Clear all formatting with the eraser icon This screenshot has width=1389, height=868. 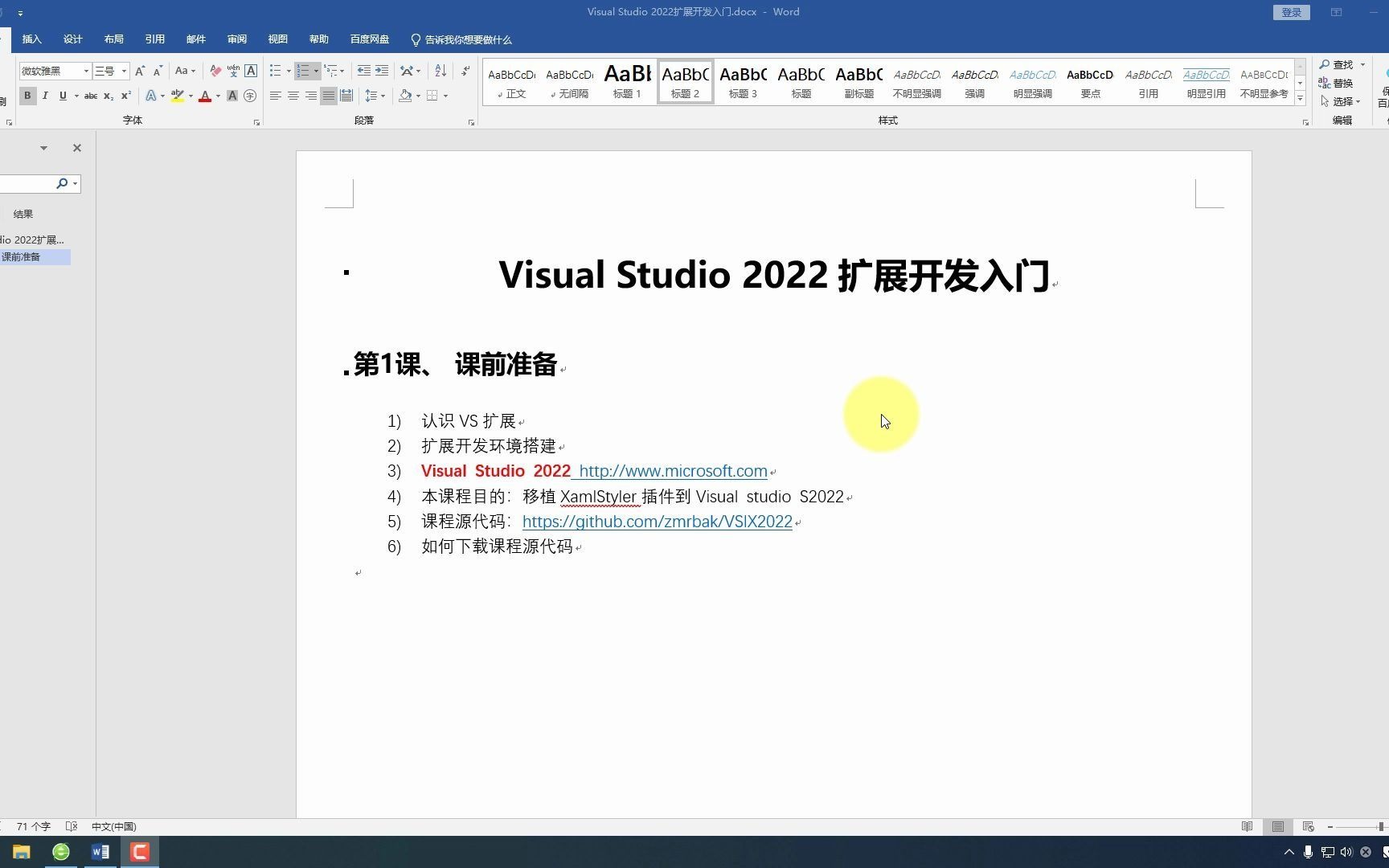point(215,71)
